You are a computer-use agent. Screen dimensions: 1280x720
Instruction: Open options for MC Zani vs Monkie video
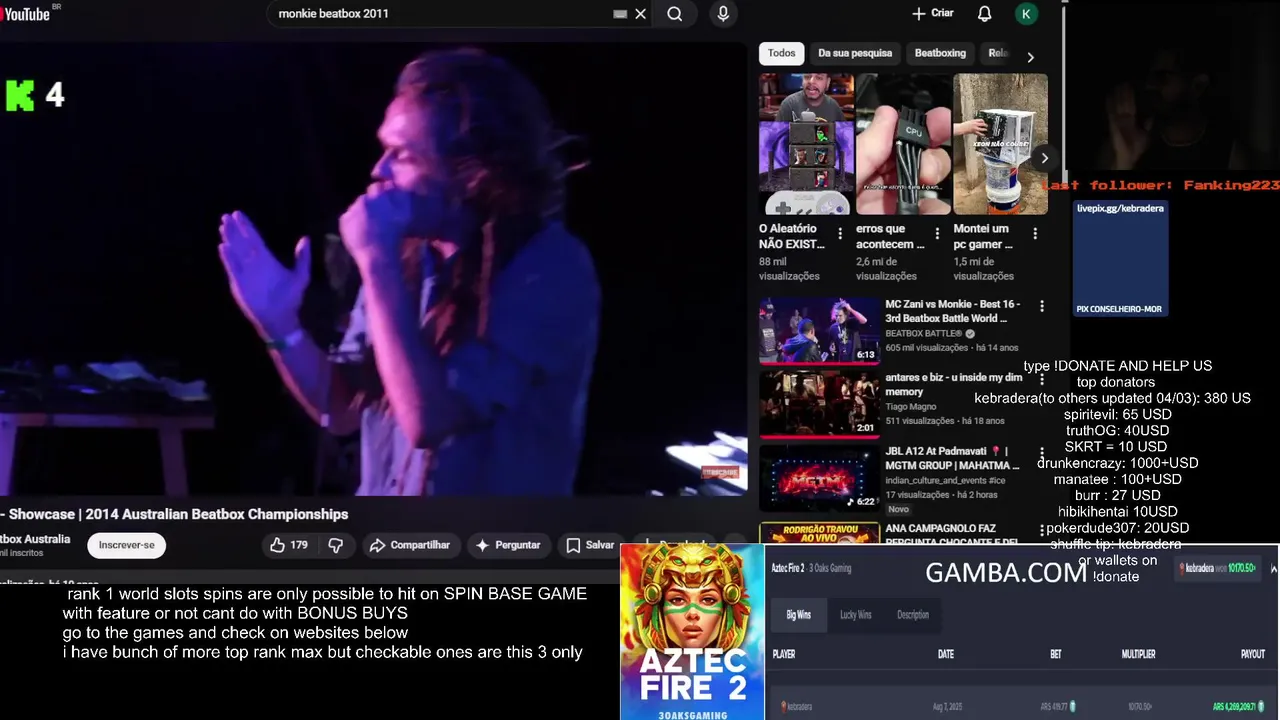click(1042, 306)
